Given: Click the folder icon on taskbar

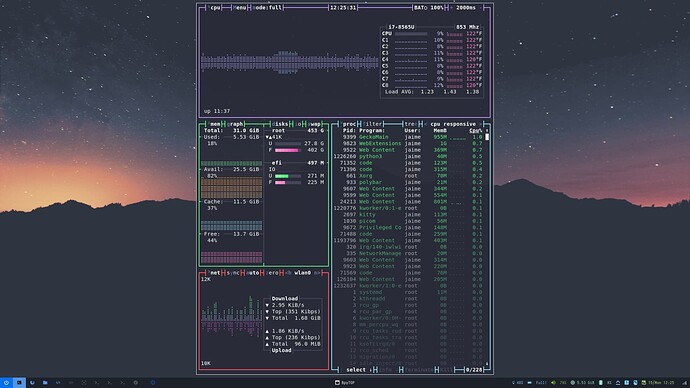Looking at the screenshot, I should [45, 383].
